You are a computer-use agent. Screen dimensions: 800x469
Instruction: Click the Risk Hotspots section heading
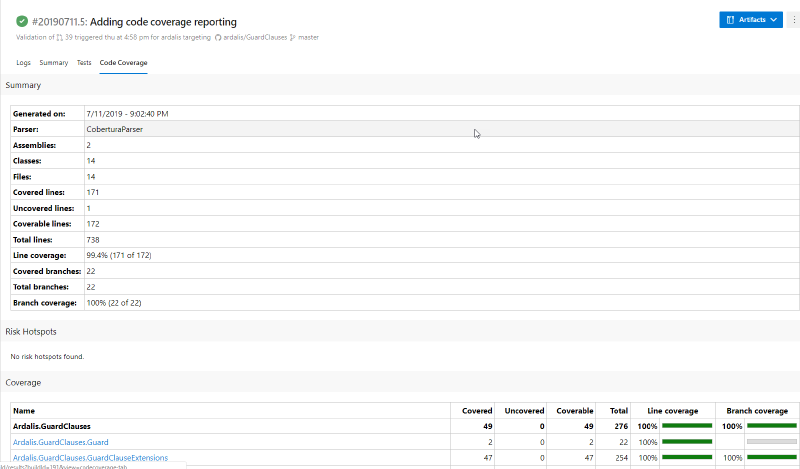31,332
